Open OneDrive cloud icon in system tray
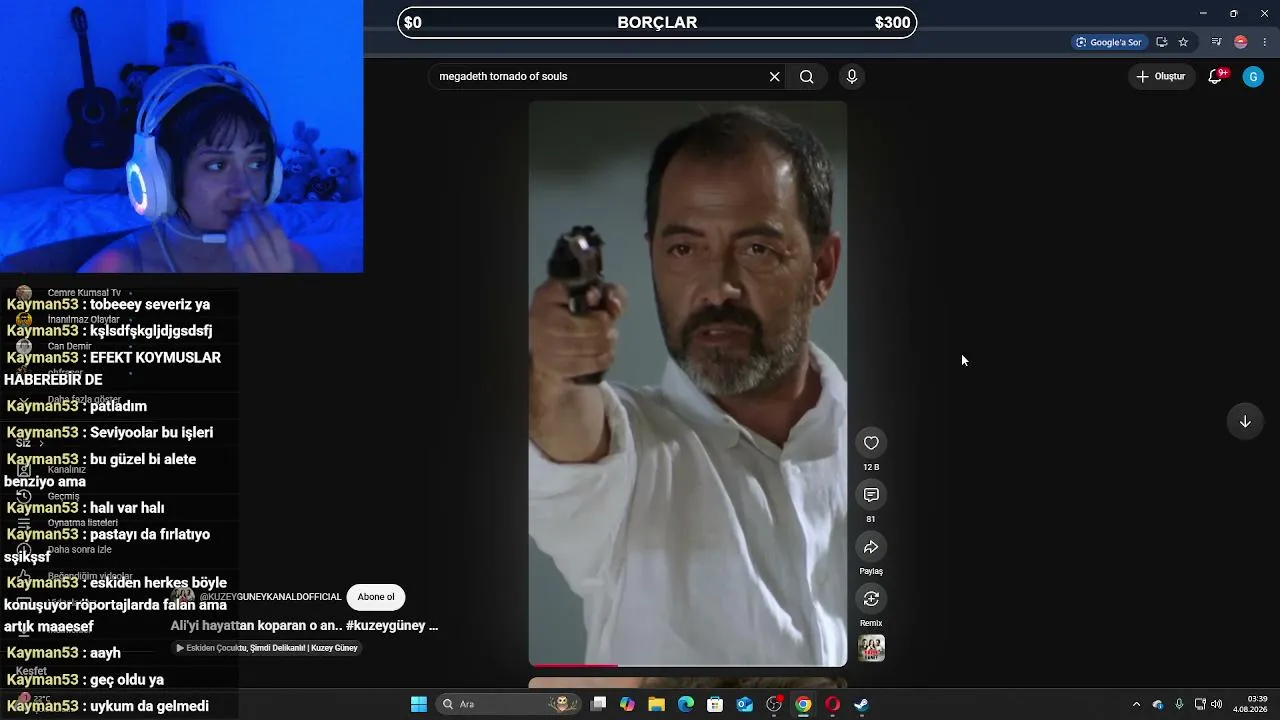 [x=1158, y=704]
